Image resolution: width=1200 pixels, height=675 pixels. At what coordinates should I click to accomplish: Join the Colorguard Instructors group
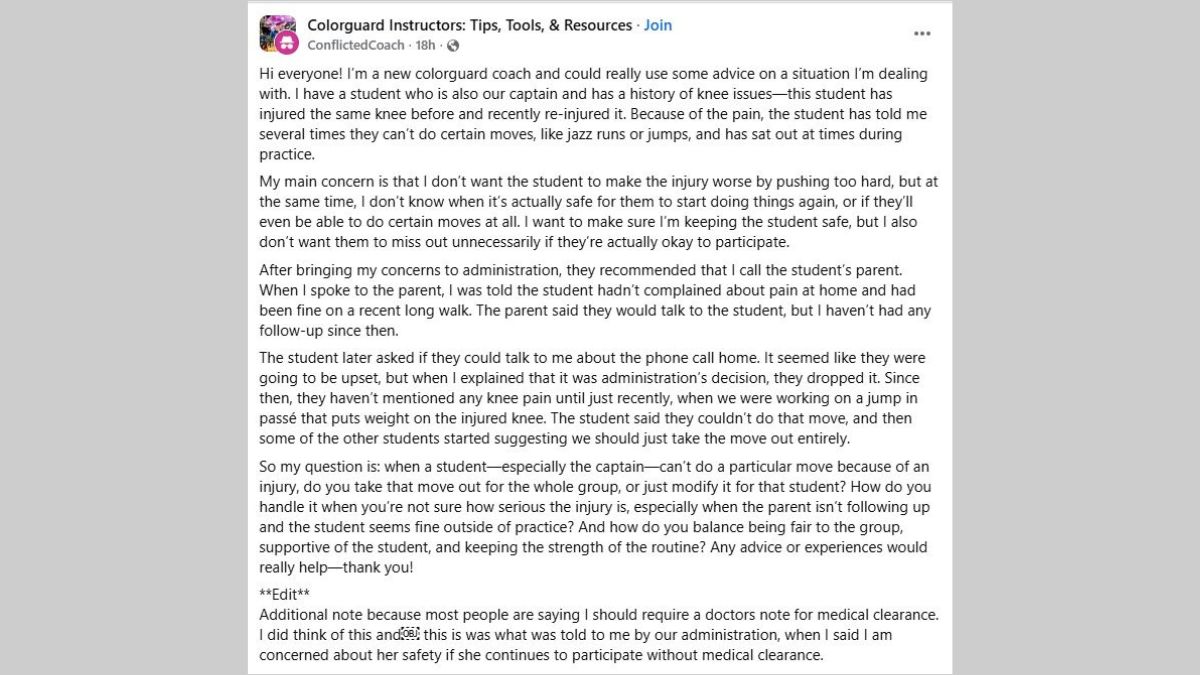pyautogui.click(x=658, y=25)
